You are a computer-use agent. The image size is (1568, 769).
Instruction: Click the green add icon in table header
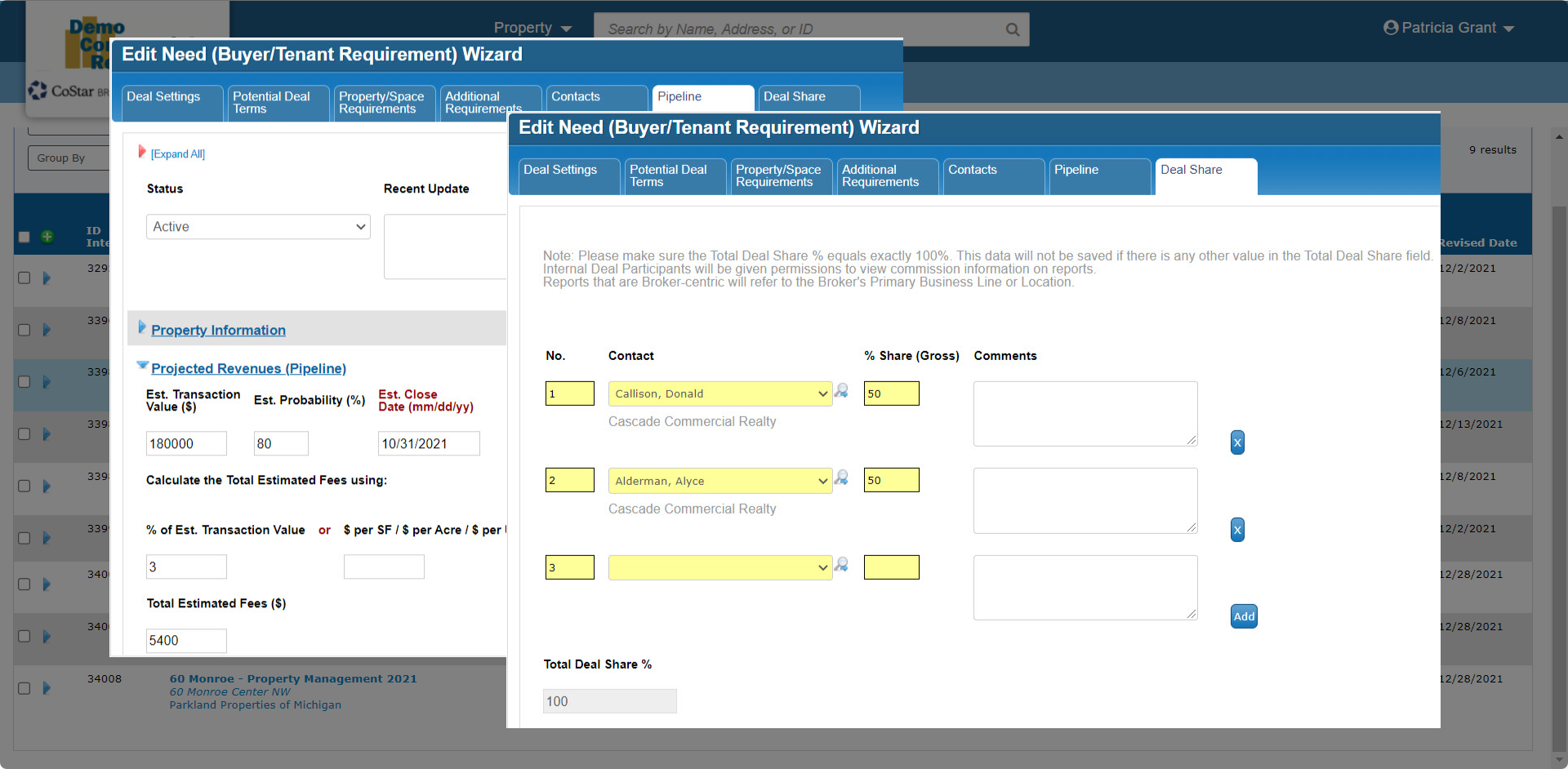(x=47, y=237)
